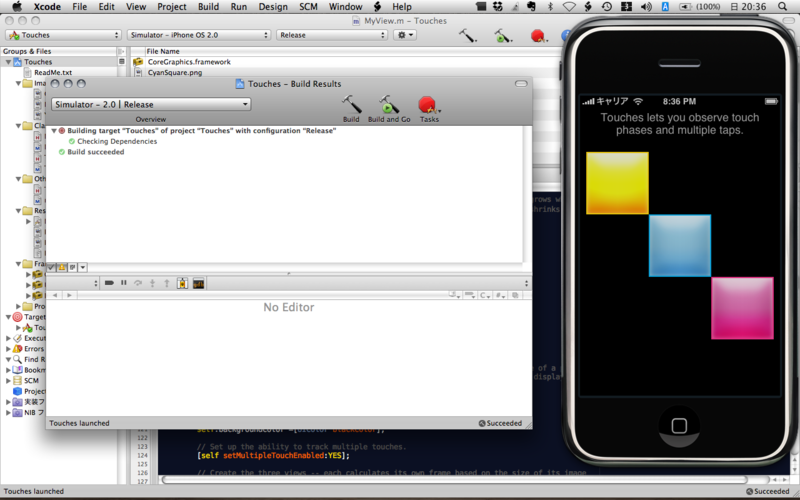
Task: Open Simulator - iPhone OS 2.0 SDK popup
Action: [199, 35]
